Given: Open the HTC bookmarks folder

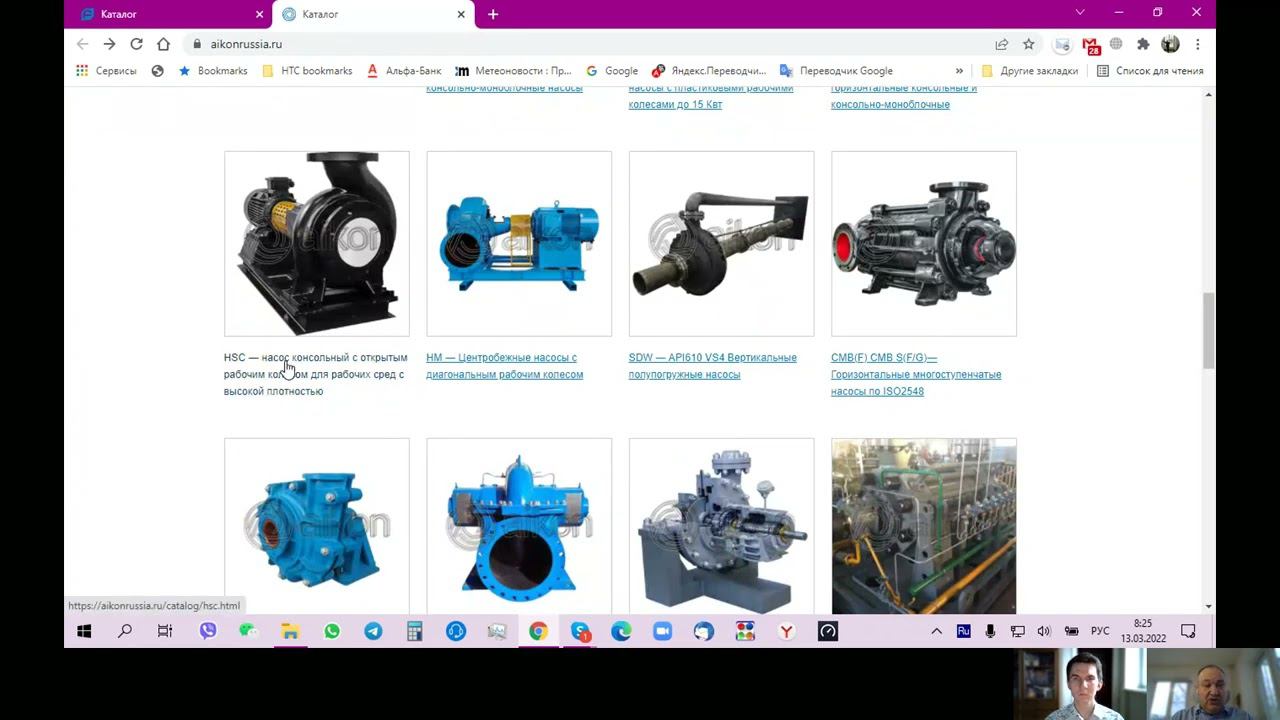Looking at the screenshot, I should tap(307, 71).
